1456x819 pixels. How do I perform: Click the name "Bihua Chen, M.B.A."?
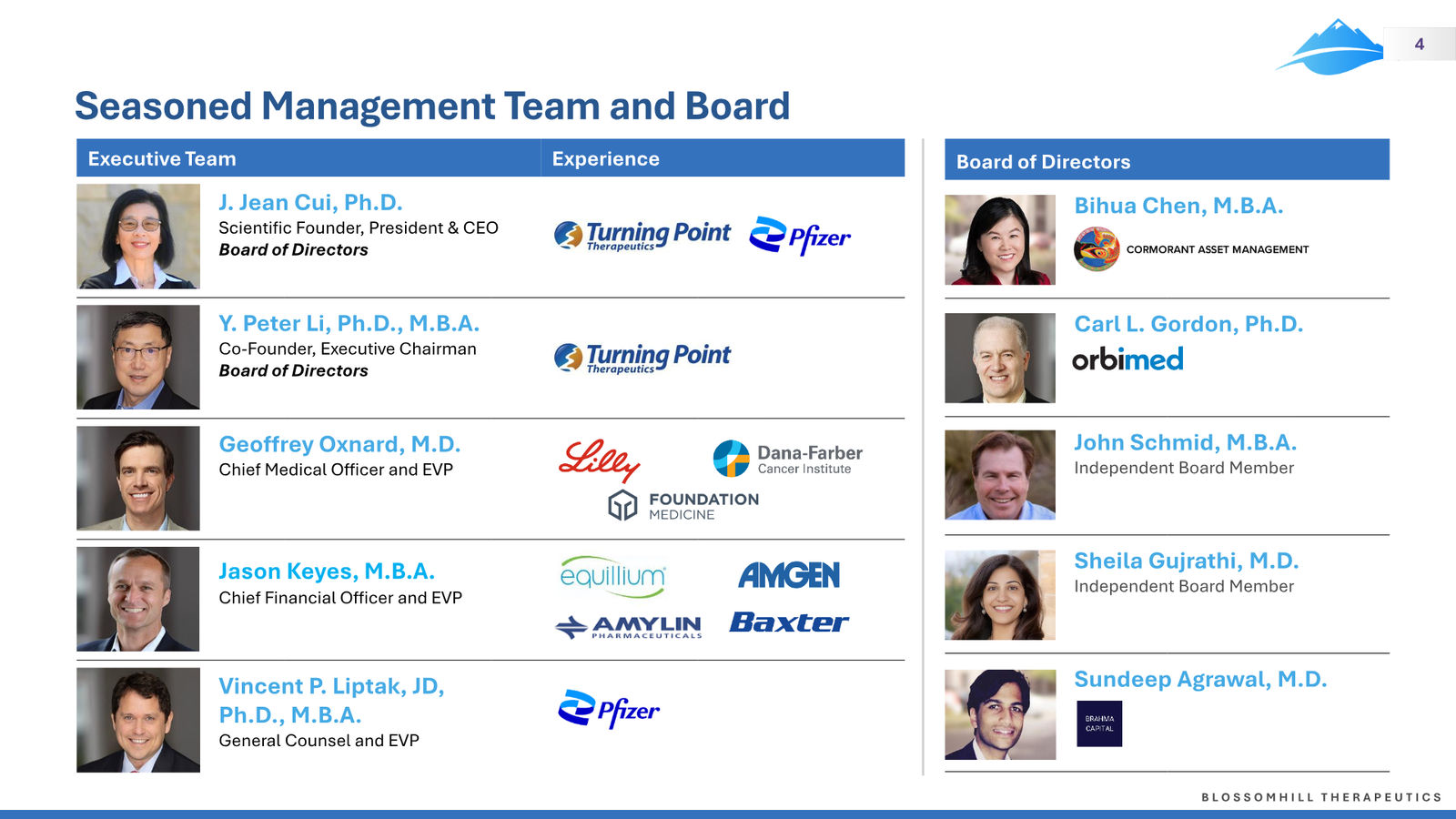tap(1178, 207)
